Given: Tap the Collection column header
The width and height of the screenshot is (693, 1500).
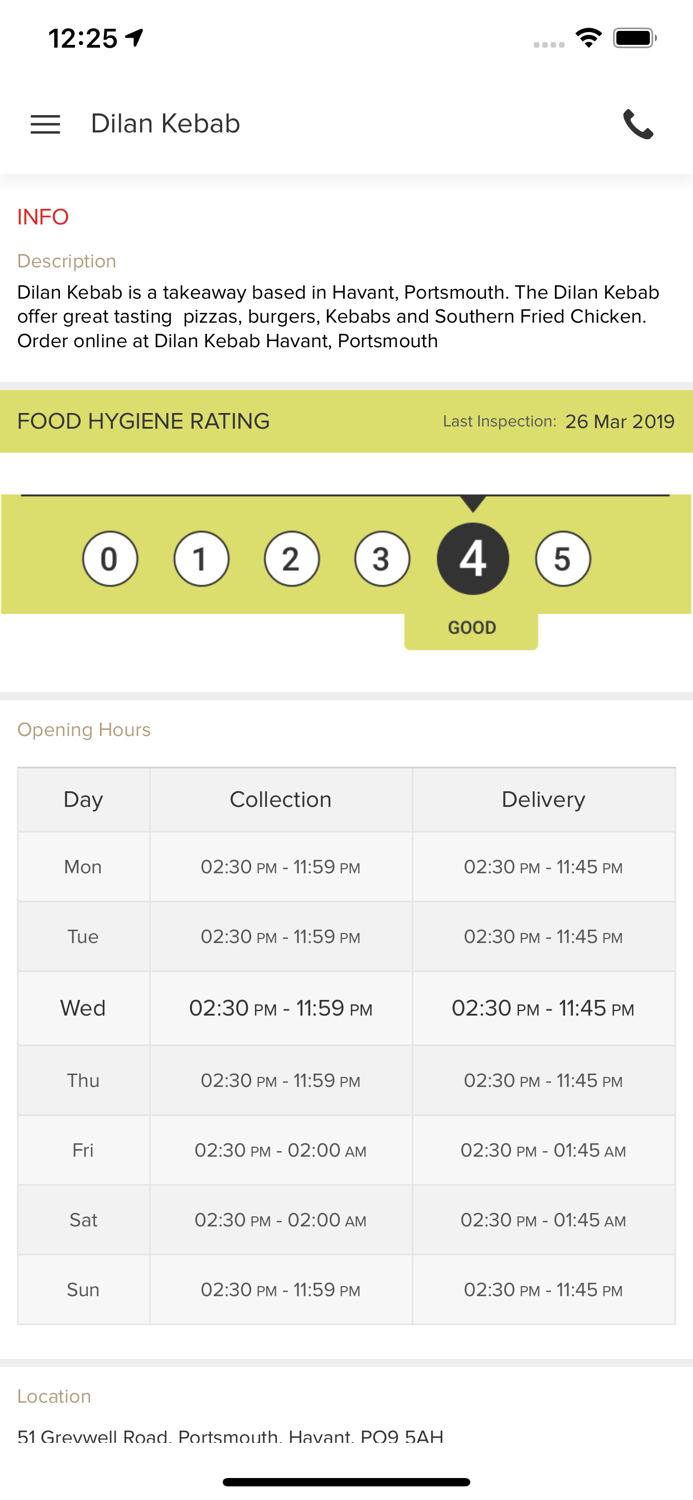Looking at the screenshot, I should point(280,799).
